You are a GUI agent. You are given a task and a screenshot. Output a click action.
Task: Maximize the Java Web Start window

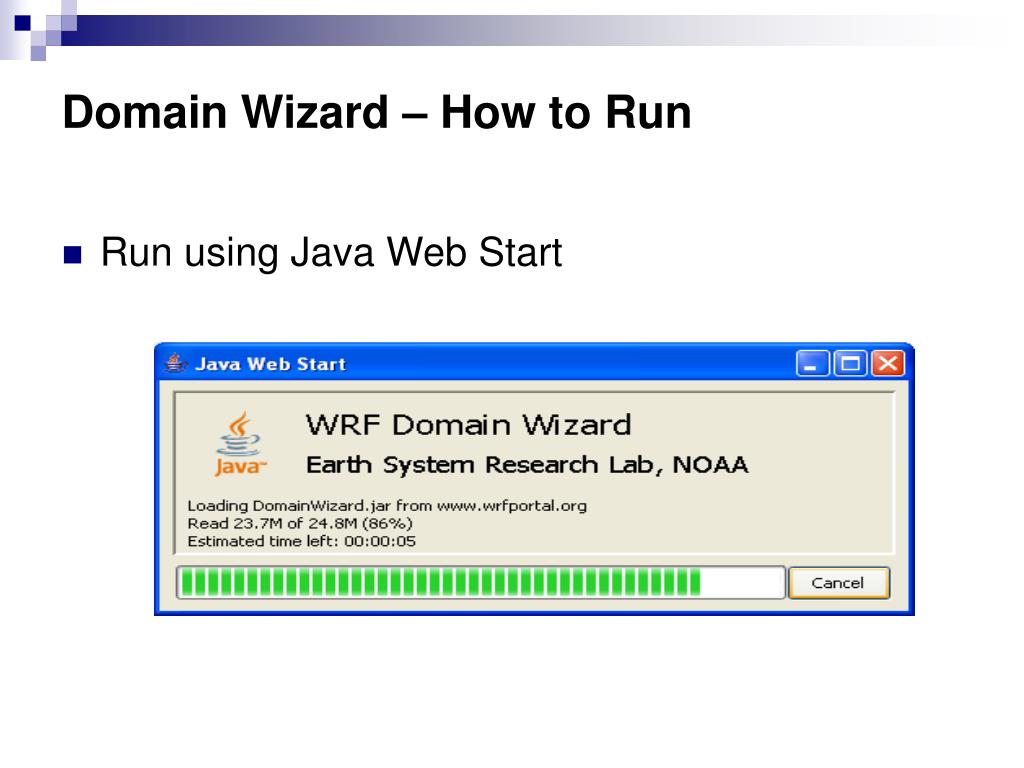click(x=850, y=363)
